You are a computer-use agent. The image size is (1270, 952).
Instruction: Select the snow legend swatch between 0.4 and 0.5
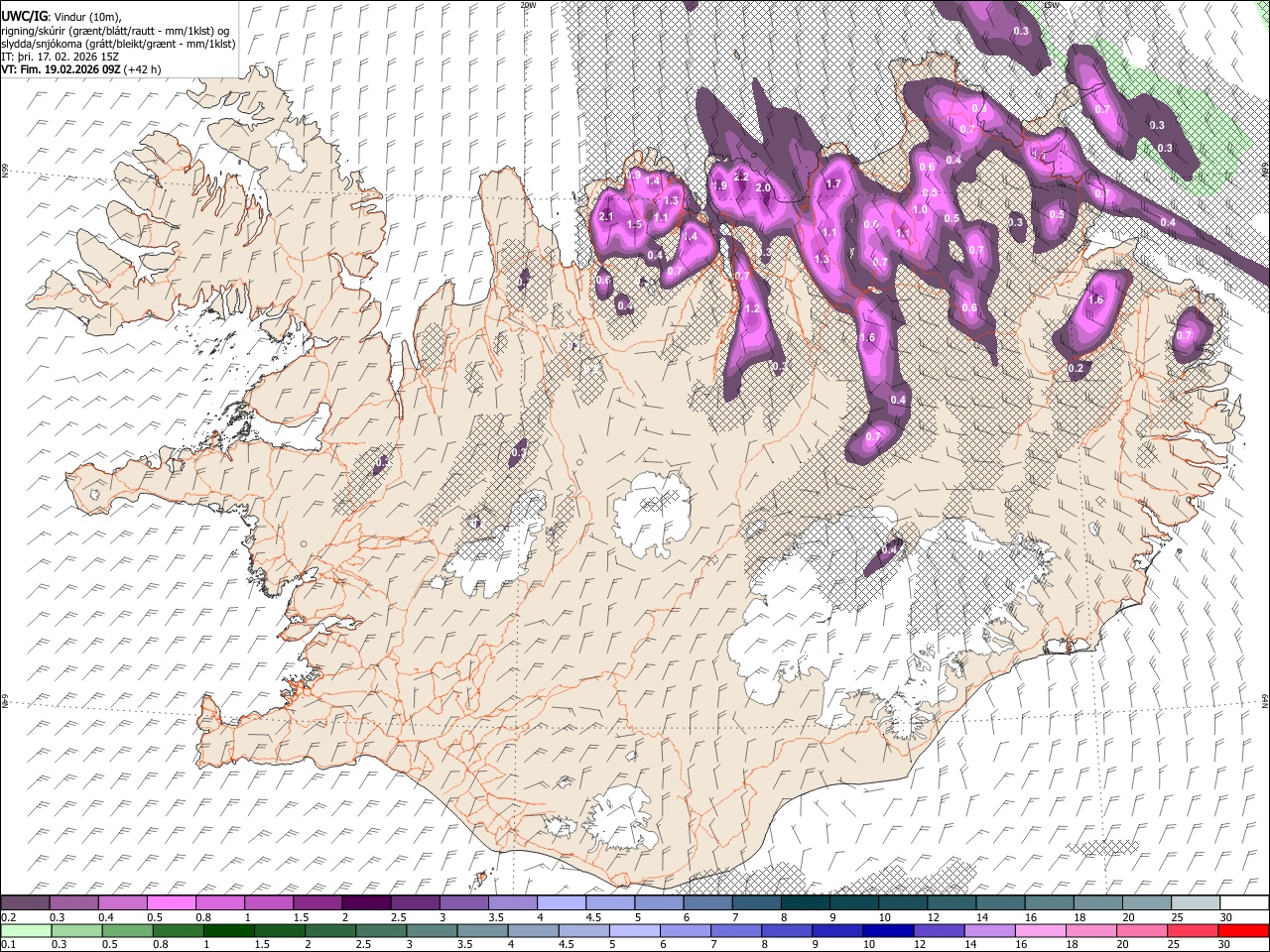click(123, 902)
